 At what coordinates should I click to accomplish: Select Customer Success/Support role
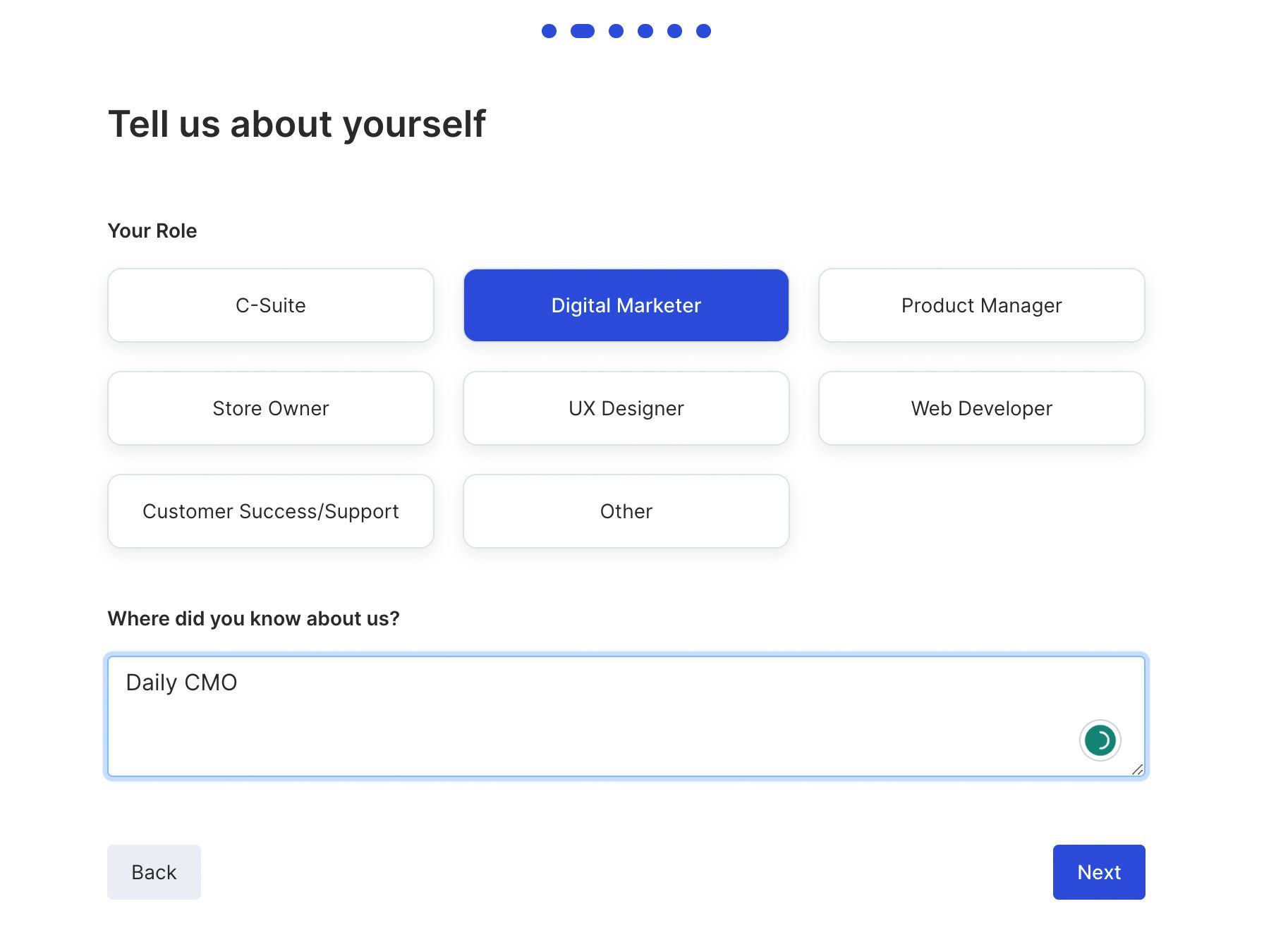pos(271,511)
